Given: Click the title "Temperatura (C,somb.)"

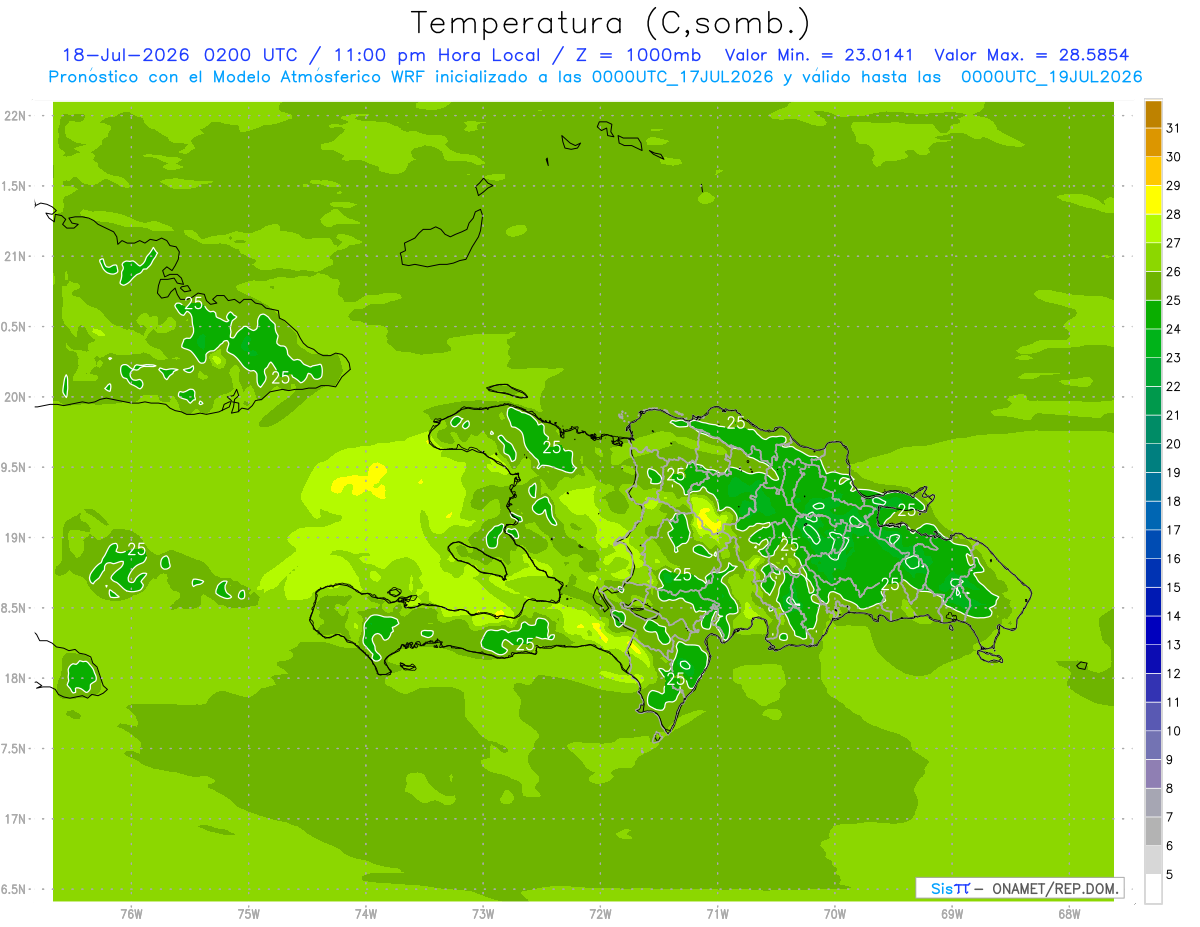Looking at the screenshot, I should click(x=610, y=22).
